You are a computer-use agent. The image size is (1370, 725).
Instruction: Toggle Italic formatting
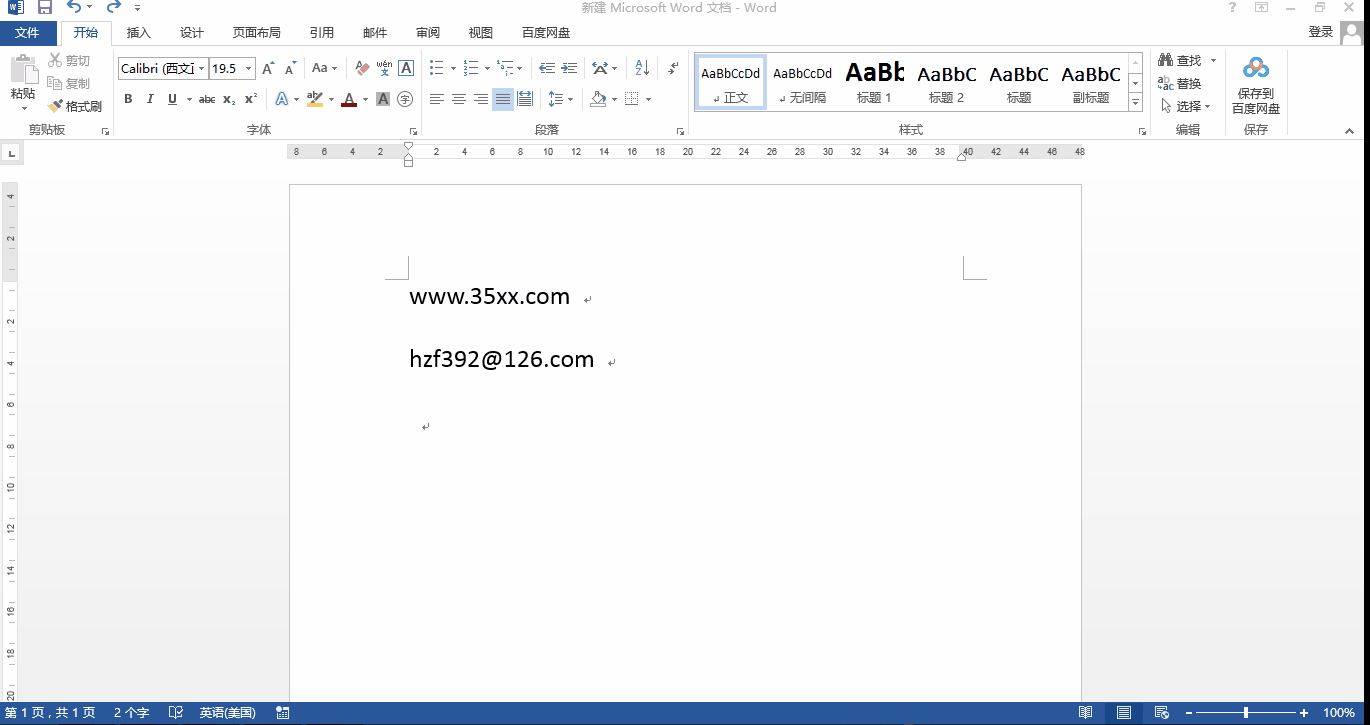[150, 99]
